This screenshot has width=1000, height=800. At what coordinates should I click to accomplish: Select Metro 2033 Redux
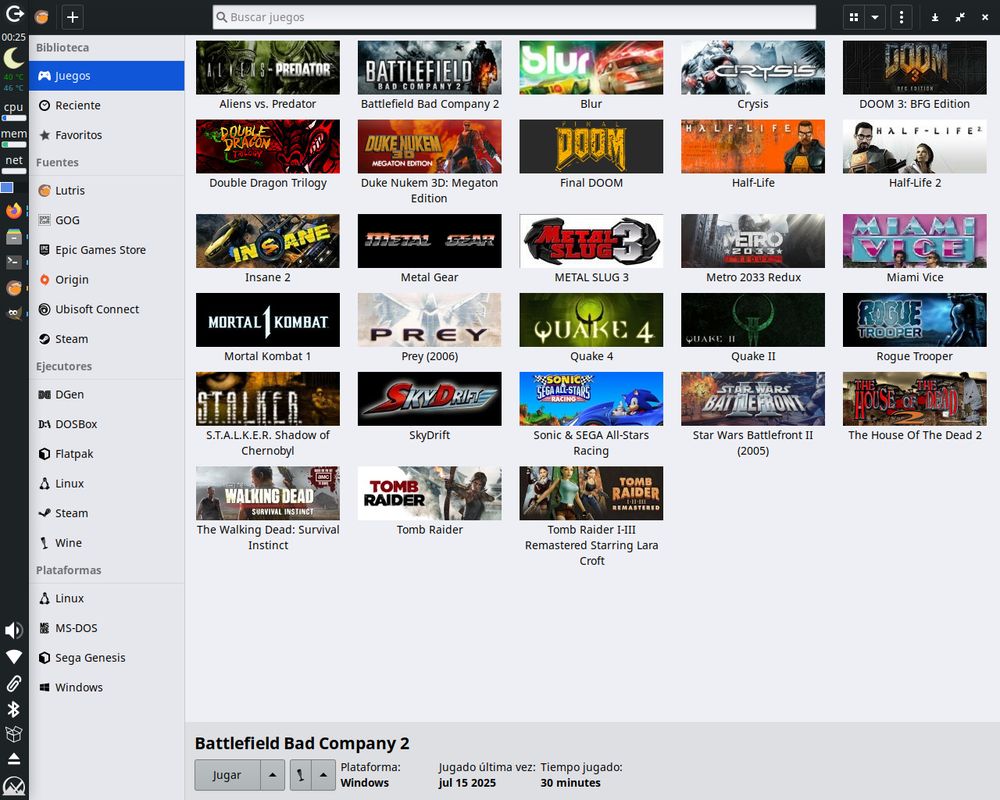753,249
